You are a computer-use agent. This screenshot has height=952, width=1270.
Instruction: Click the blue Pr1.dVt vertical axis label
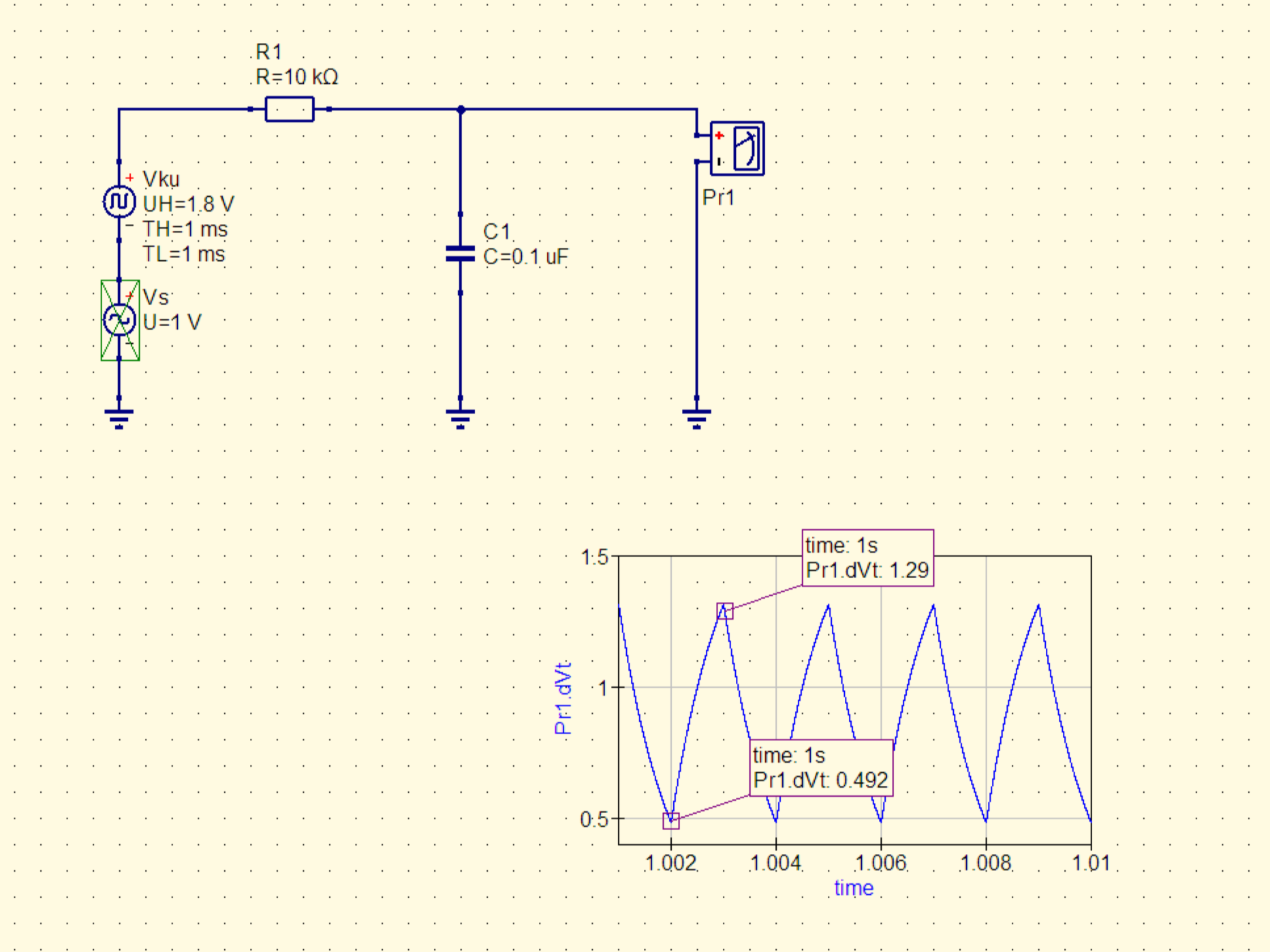click(x=563, y=698)
